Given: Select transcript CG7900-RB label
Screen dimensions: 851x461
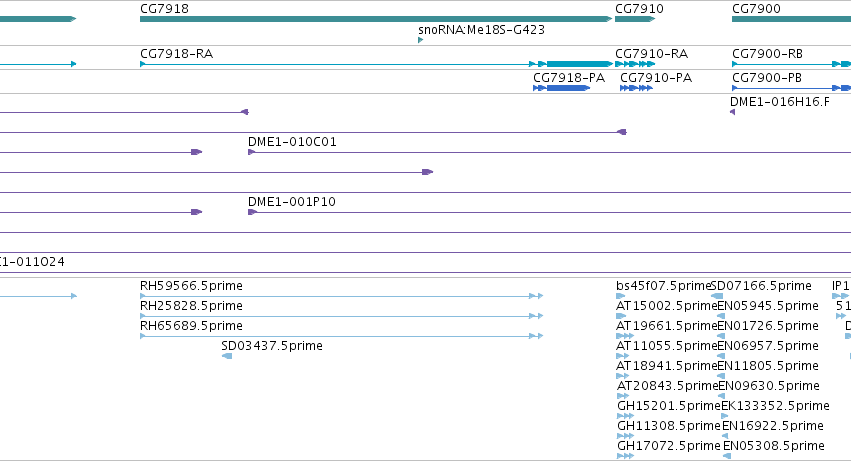Looking at the screenshot, I should pos(767,54).
